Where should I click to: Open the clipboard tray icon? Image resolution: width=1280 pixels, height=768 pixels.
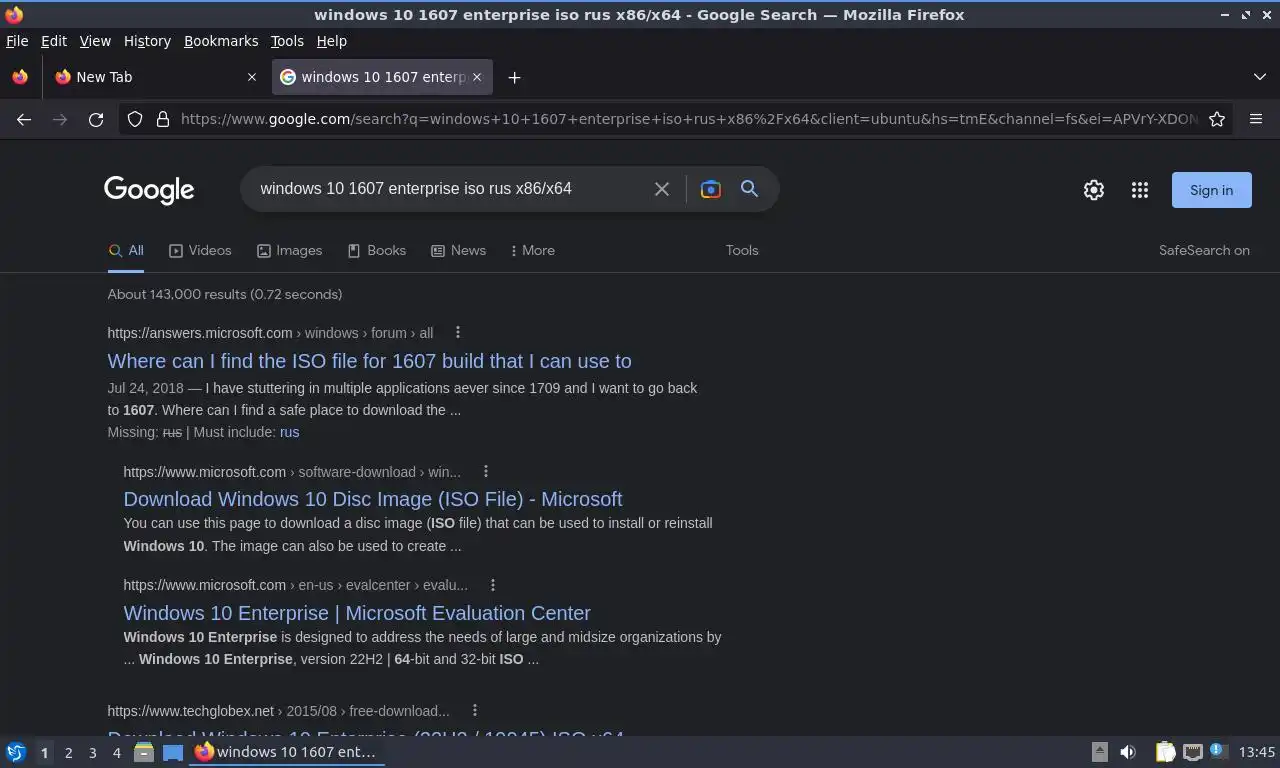coord(1165,752)
